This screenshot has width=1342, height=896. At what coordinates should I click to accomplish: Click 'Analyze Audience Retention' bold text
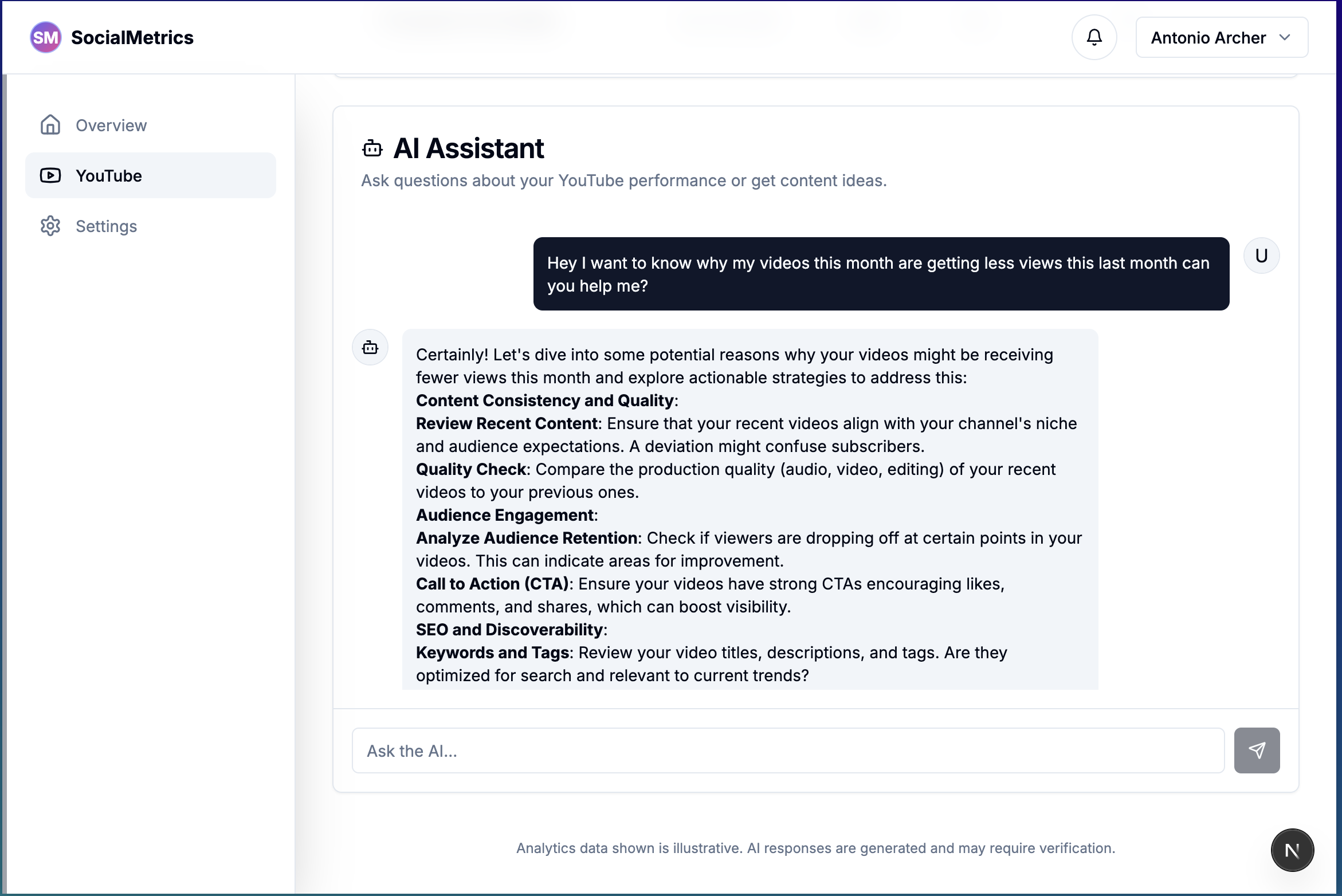pos(527,538)
